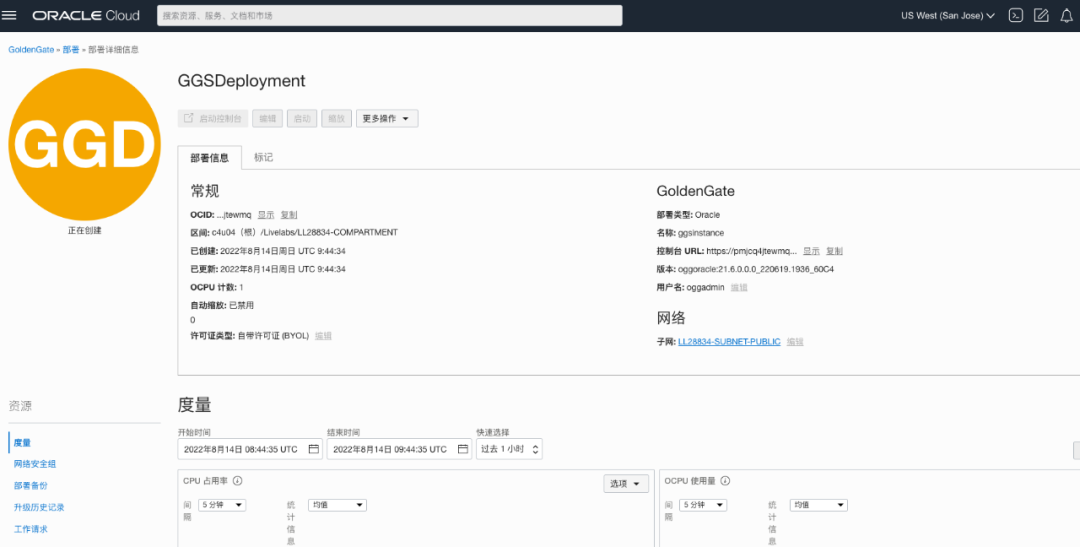
Task: Switch to the 标记 tab
Action: click(x=263, y=158)
